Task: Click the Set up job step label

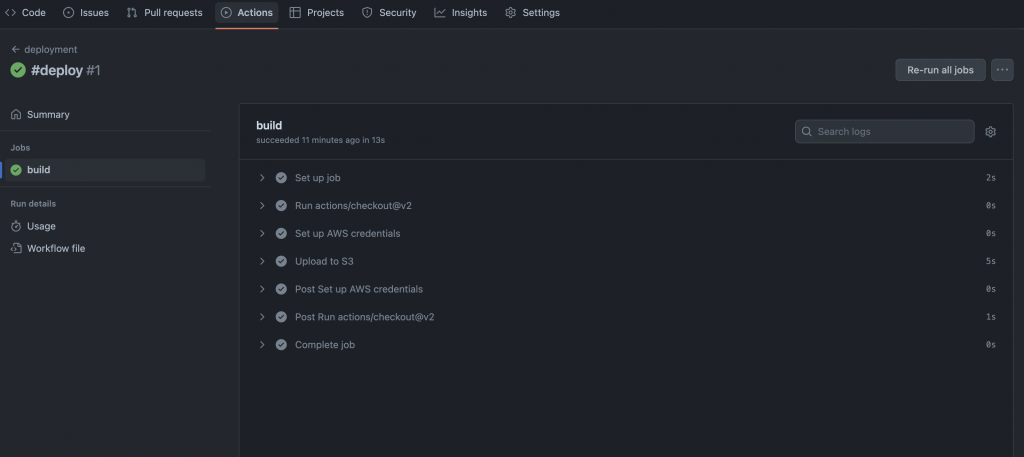Action: pyautogui.click(x=317, y=178)
